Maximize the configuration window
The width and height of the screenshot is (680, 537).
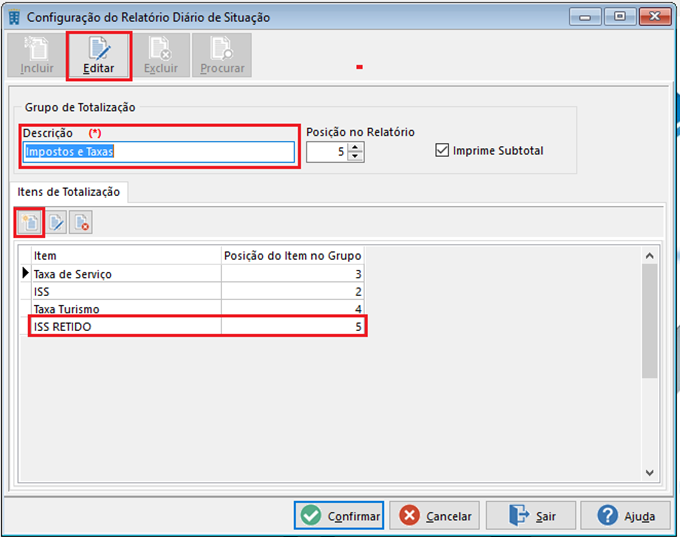tap(620, 17)
